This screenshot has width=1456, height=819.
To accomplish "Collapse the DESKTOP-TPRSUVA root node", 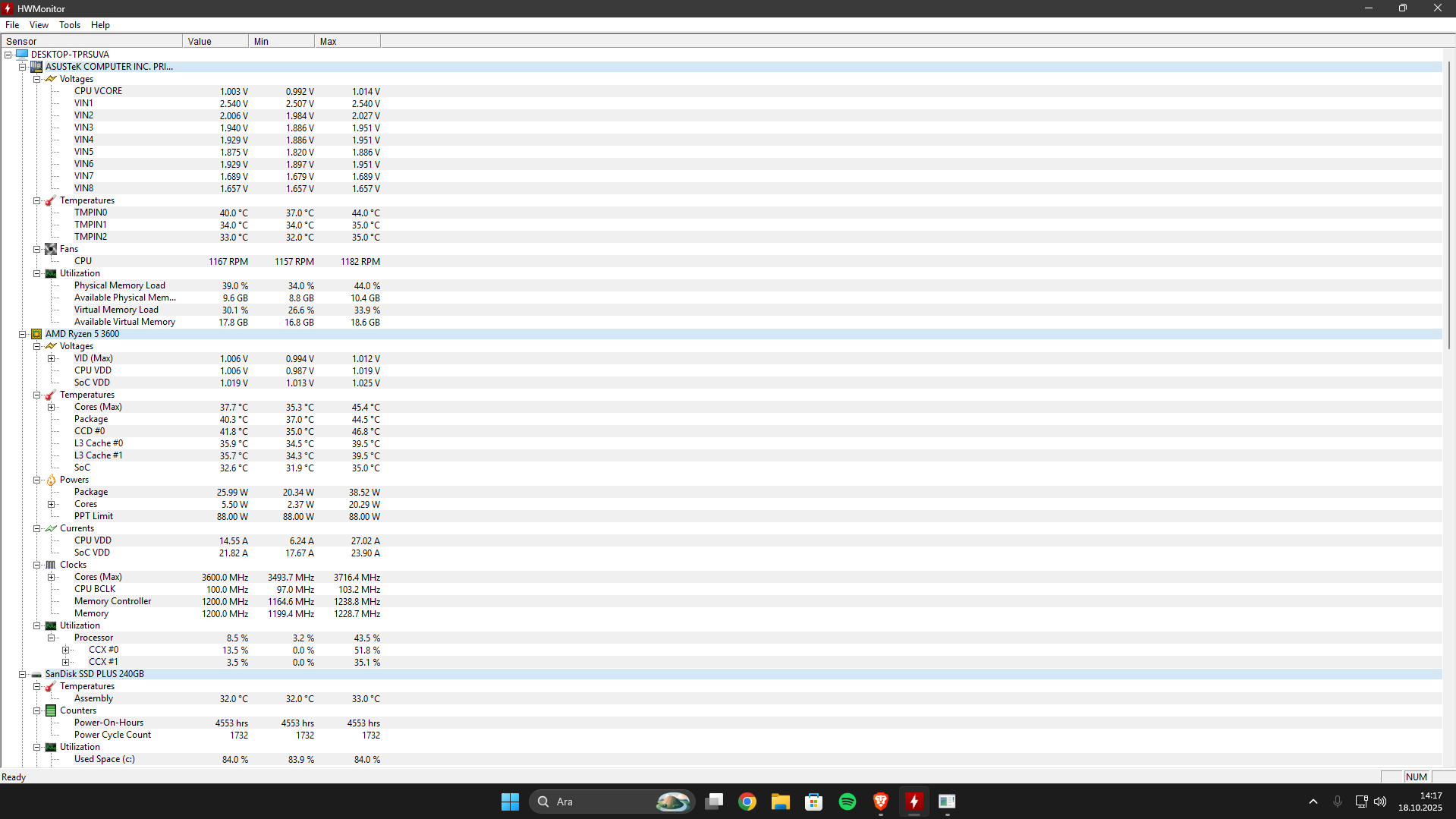I will [x=8, y=55].
